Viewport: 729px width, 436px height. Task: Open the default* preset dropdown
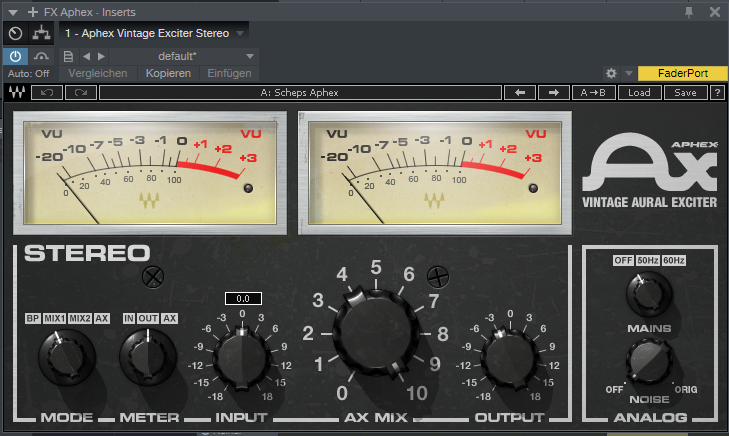184,57
